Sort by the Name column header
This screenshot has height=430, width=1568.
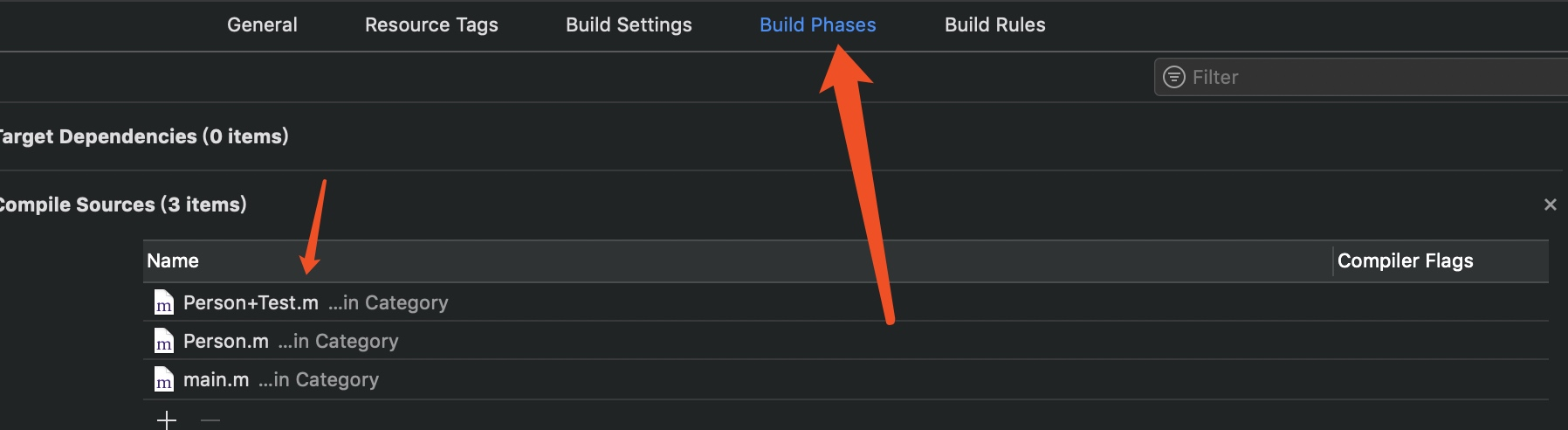173,260
